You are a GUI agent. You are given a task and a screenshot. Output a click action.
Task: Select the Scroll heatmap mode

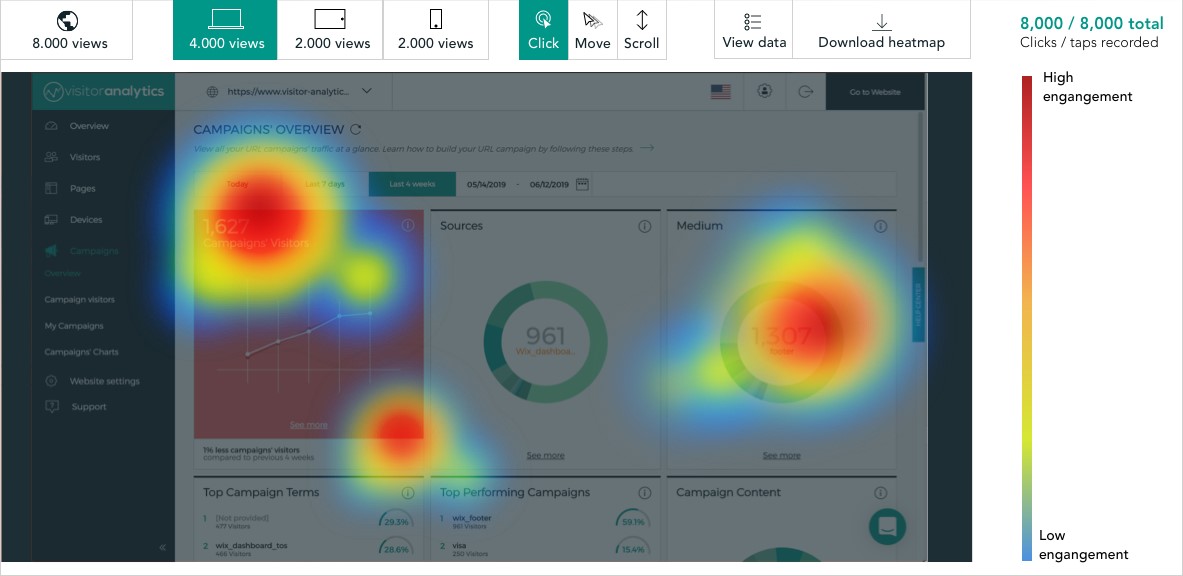click(641, 30)
